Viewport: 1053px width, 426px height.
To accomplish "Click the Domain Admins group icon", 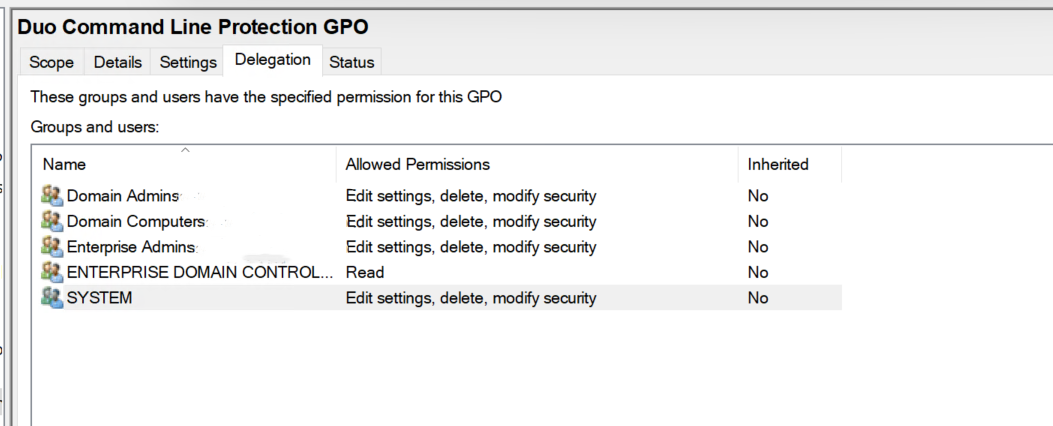I will coord(52,195).
